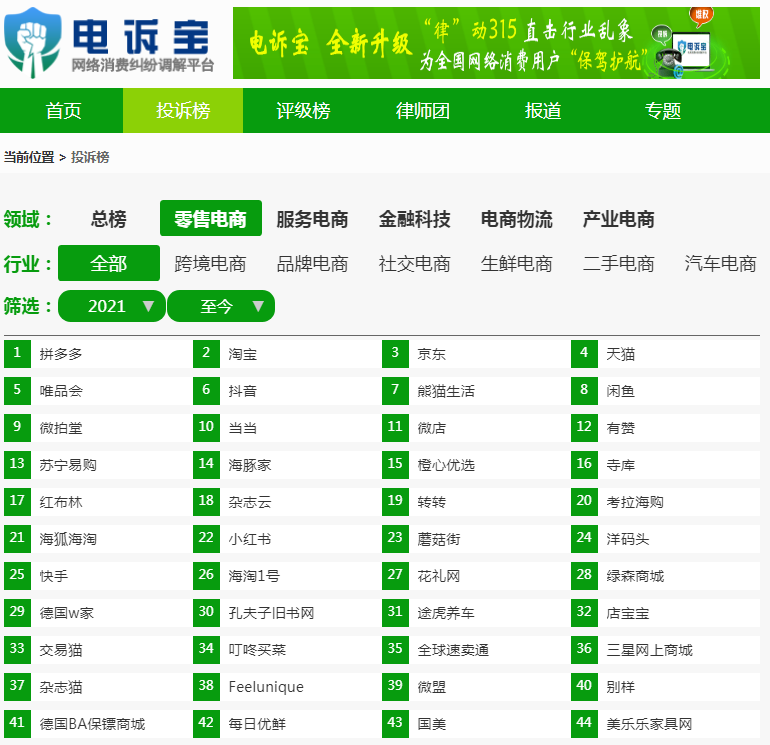Open rank 14 海豚家 entry
This screenshot has width=770, height=745.
tap(287, 465)
